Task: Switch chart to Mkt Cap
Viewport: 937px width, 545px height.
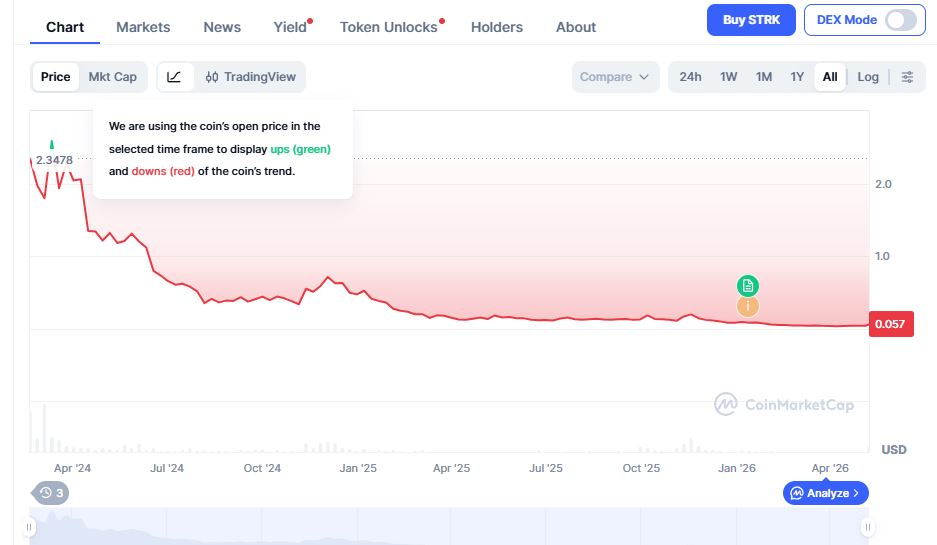Action: 112,77
